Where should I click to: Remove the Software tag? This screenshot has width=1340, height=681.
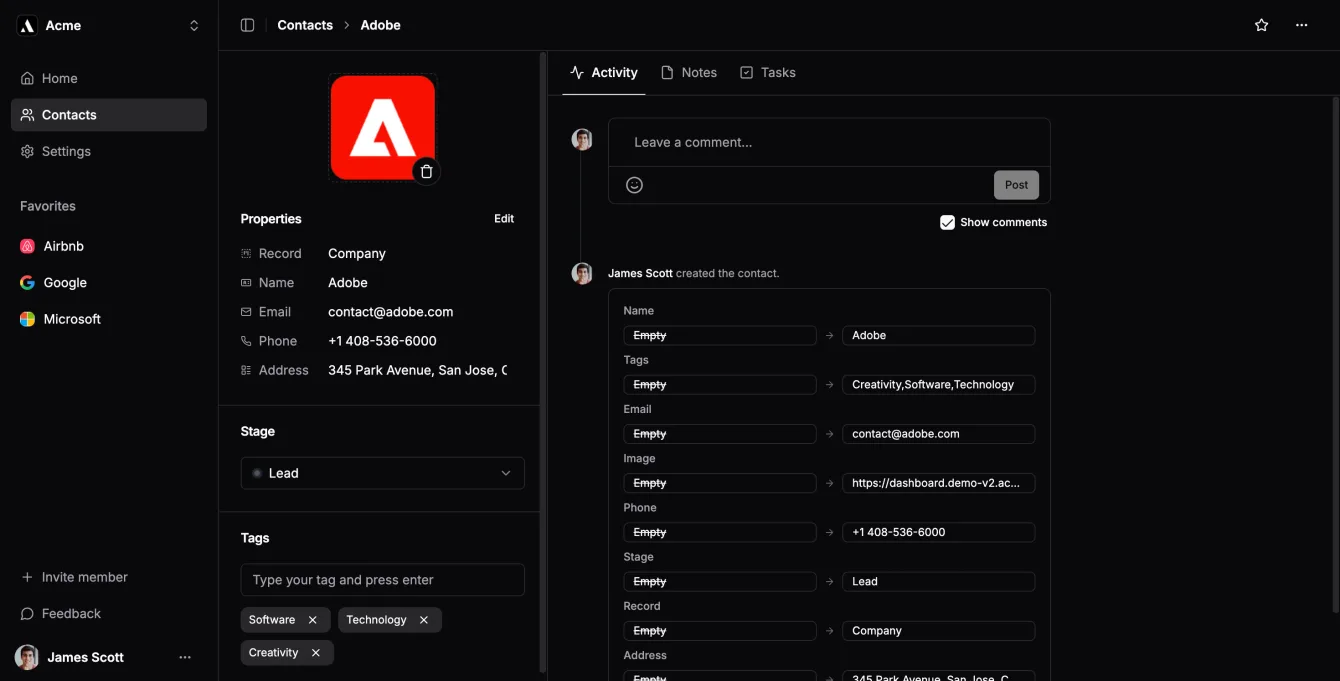point(313,619)
